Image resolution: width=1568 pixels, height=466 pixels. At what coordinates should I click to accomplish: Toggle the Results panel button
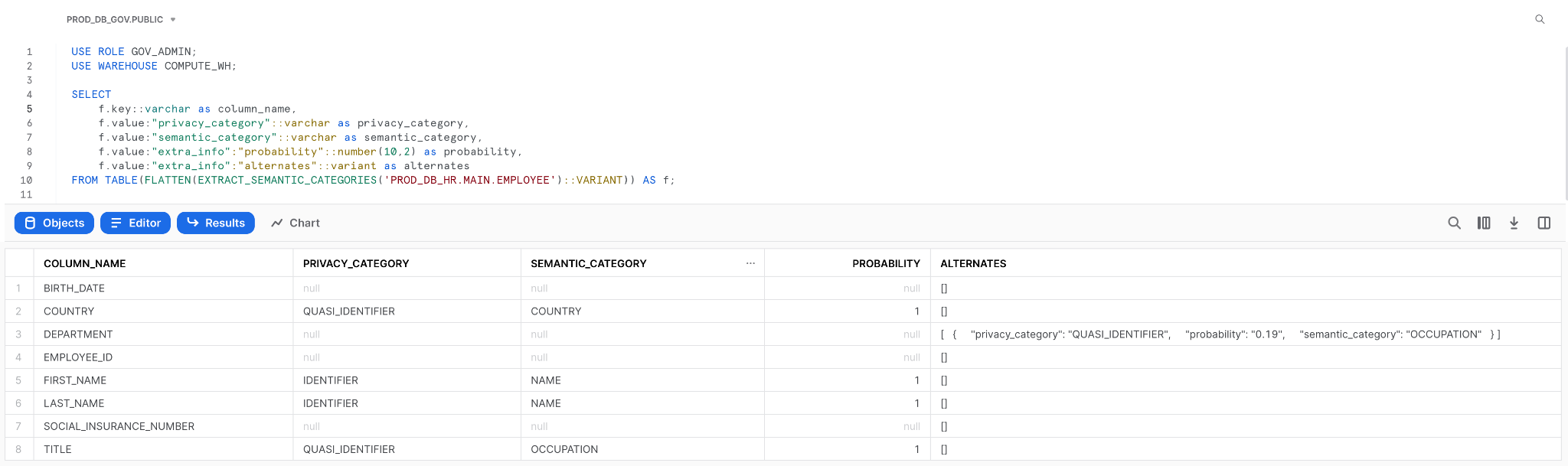click(216, 223)
